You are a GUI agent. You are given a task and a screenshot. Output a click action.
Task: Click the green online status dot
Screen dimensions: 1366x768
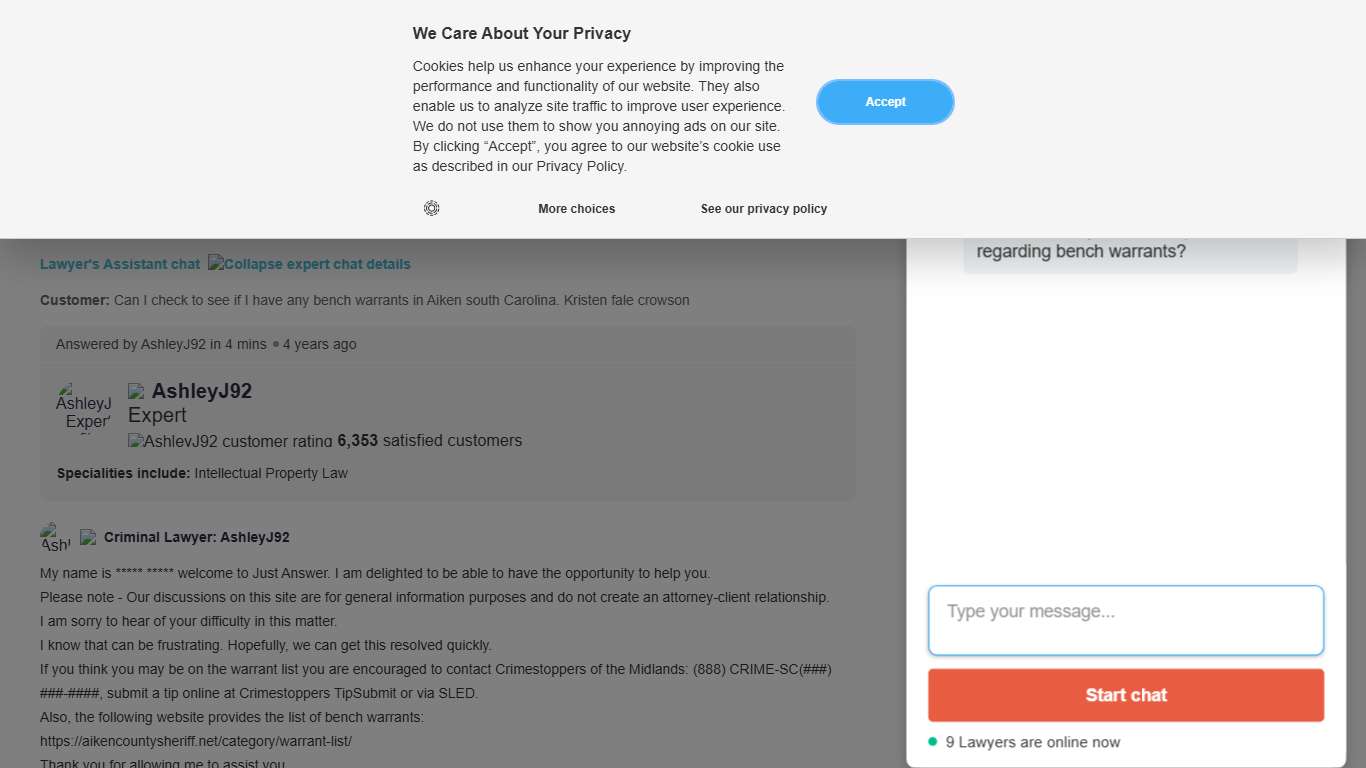[933, 741]
